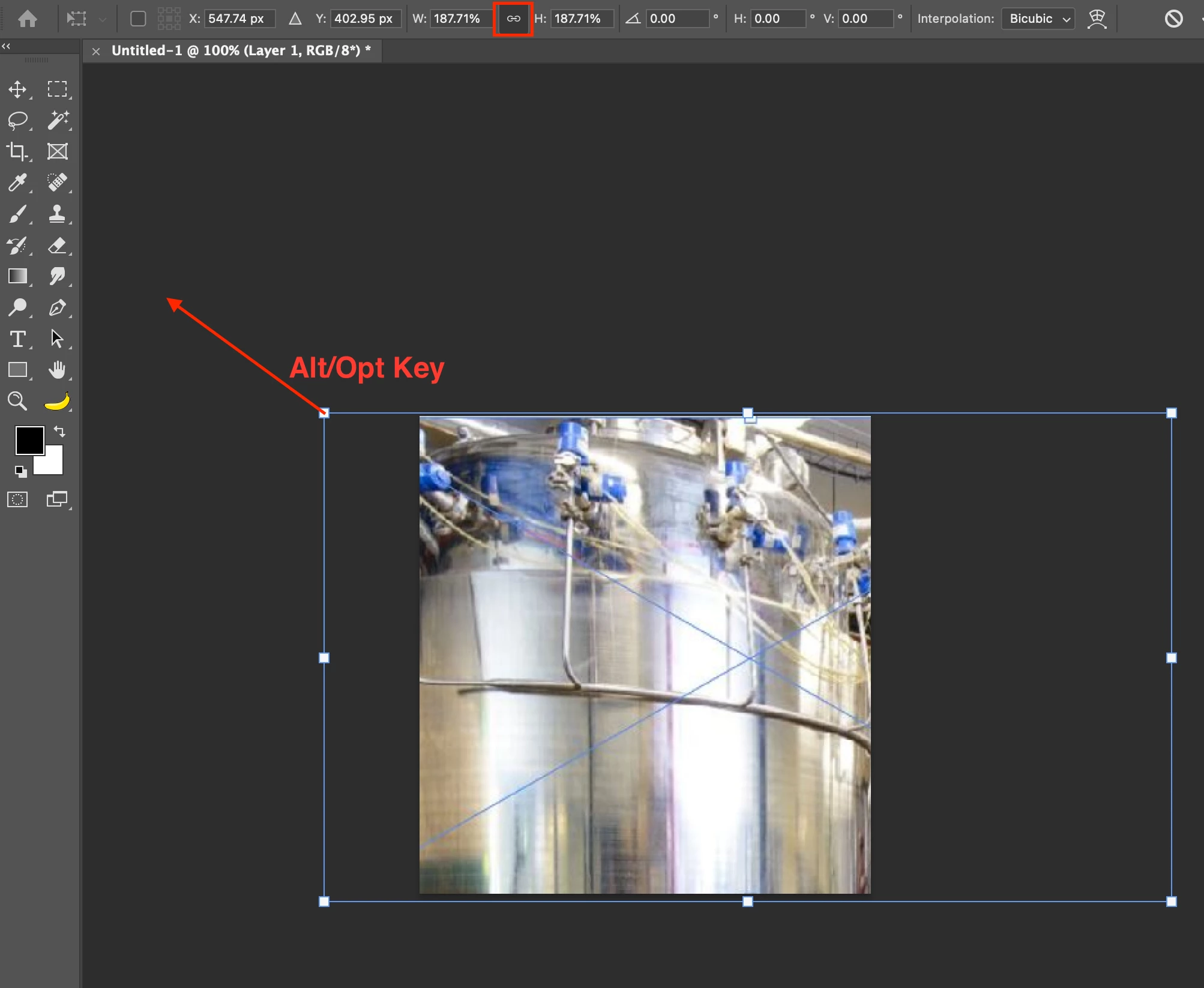
Task: Collapse the toolbar with double arrows
Action: coord(6,46)
